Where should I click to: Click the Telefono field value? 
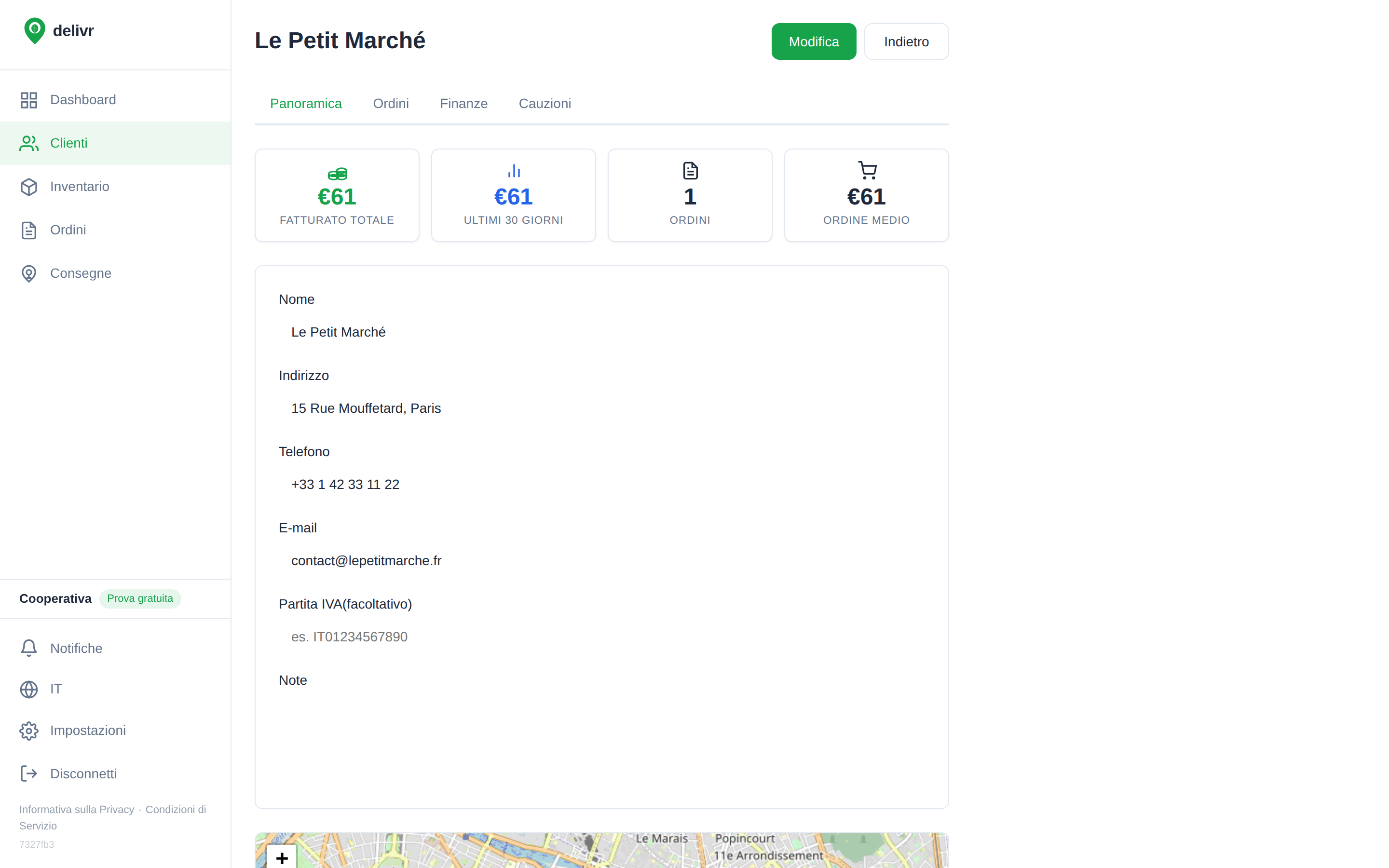coord(601,485)
